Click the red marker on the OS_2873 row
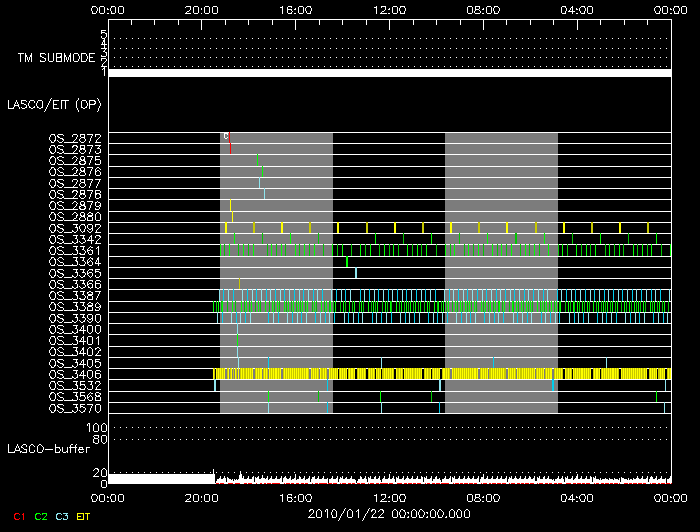Image resolution: width=700 pixels, height=532 pixels. pos(230,148)
